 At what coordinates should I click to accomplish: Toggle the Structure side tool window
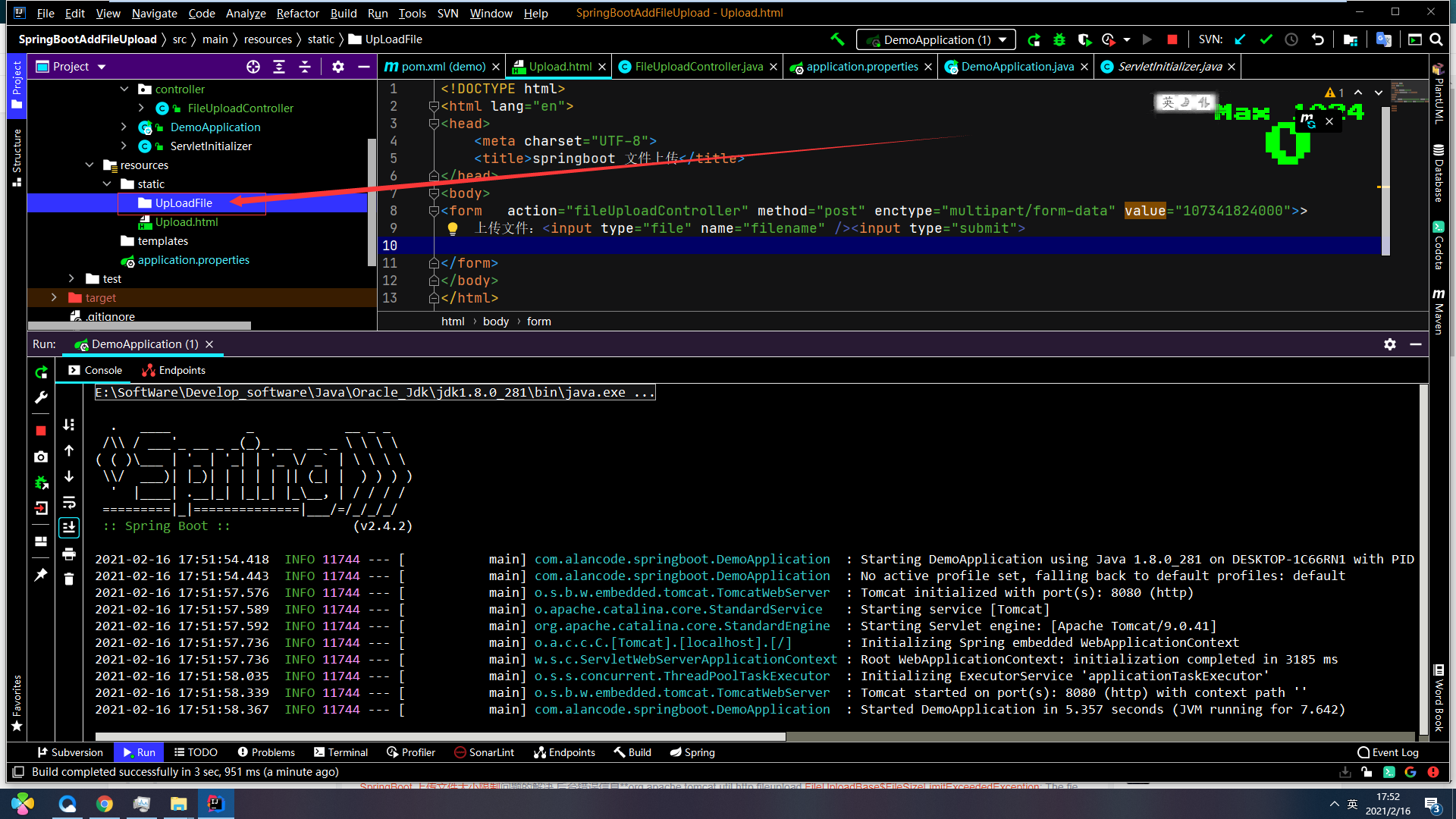(x=17, y=157)
